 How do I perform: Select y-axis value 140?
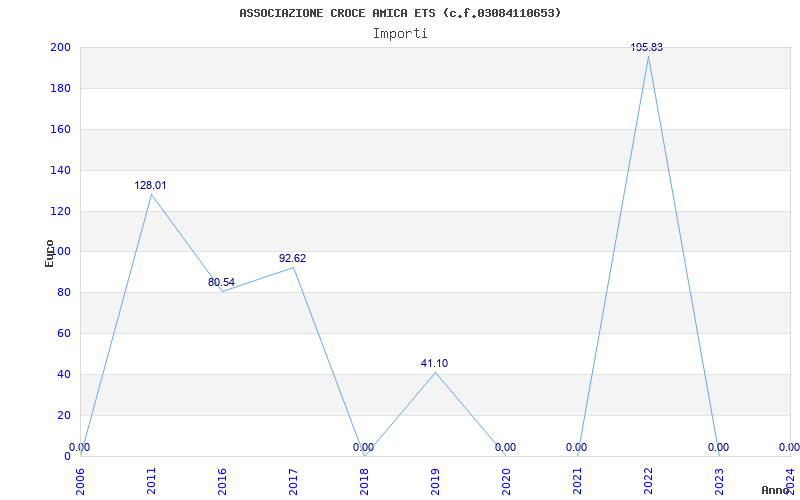pyautogui.click(x=60, y=170)
